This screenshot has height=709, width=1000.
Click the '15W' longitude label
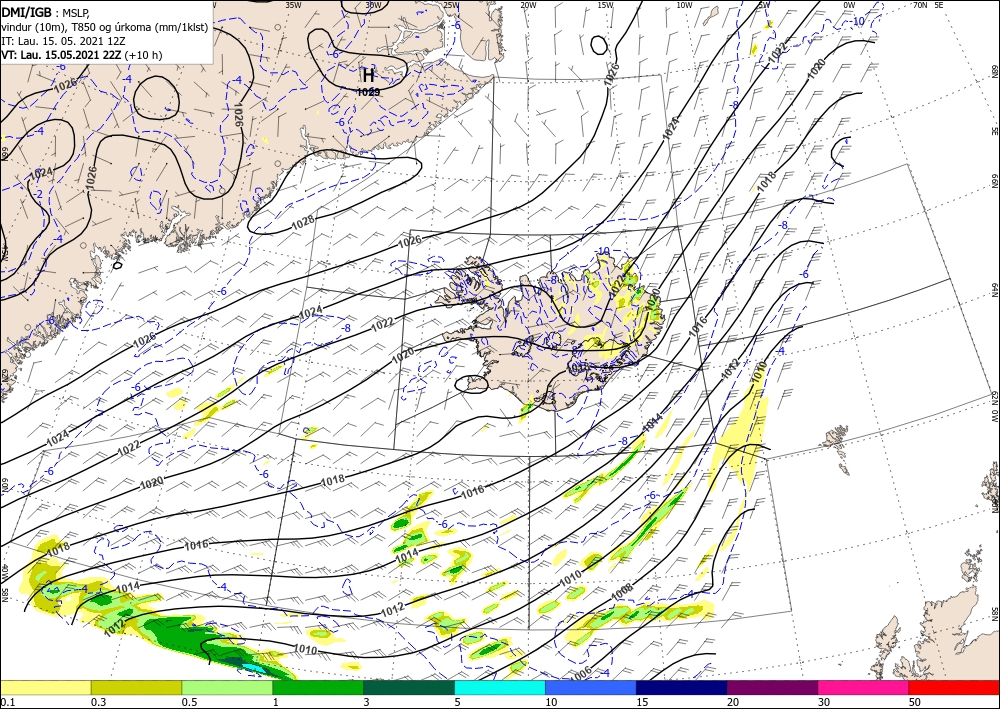(x=605, y=5)
